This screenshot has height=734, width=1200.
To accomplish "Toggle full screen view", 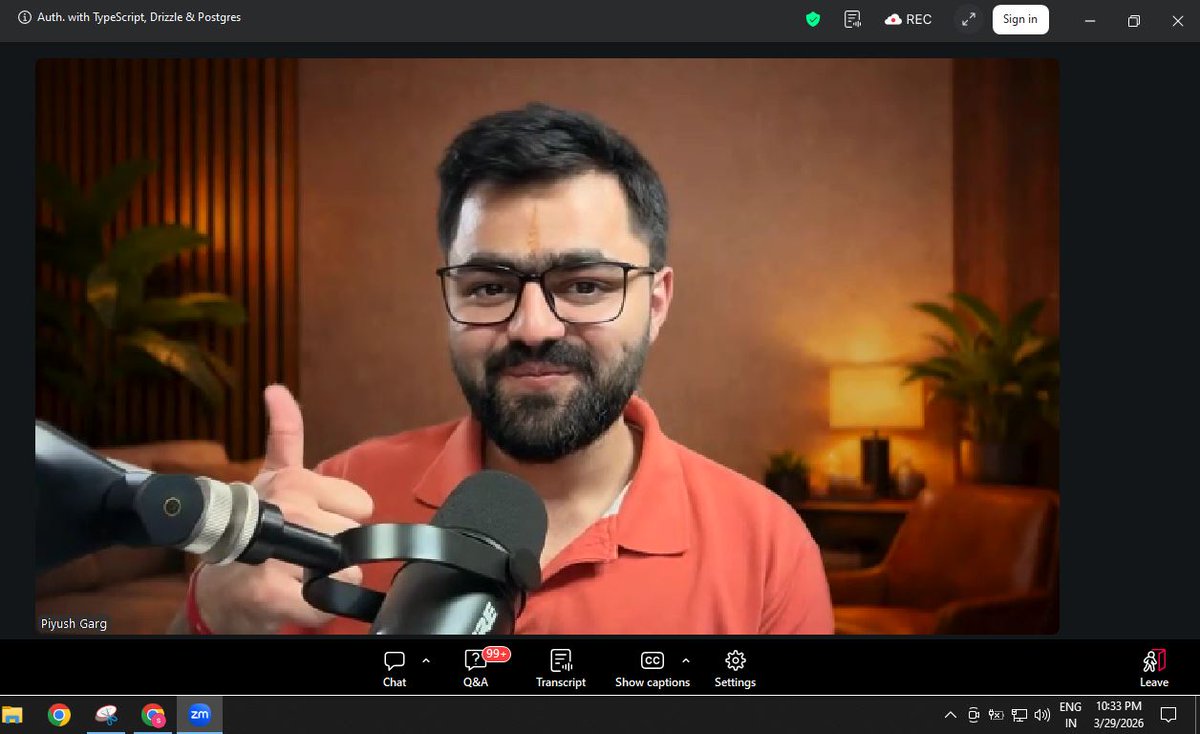I will [x=968, y=19].
